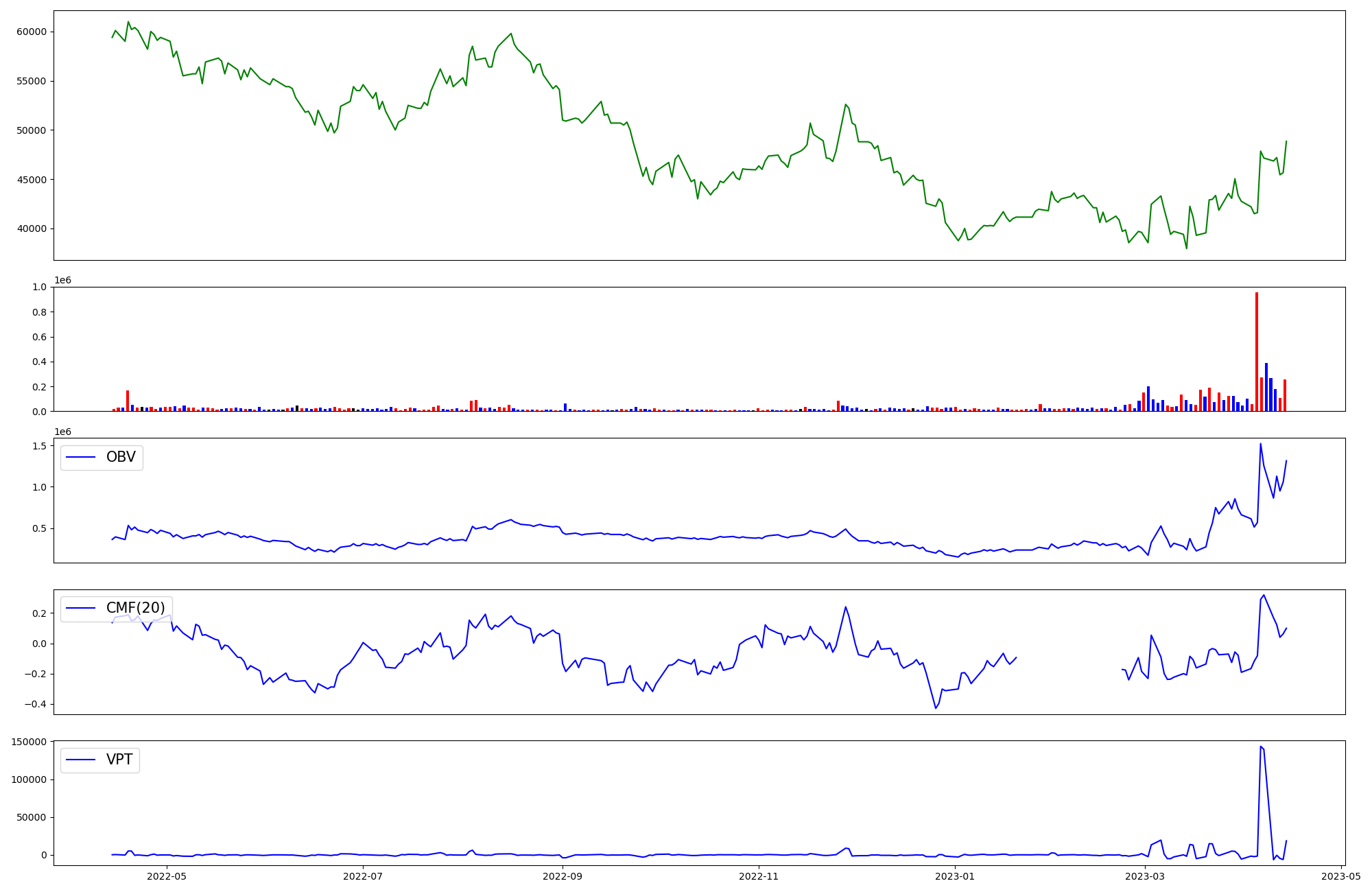
Task: Click the 2022-07 x-axis date label
Action: coord(362,876)
